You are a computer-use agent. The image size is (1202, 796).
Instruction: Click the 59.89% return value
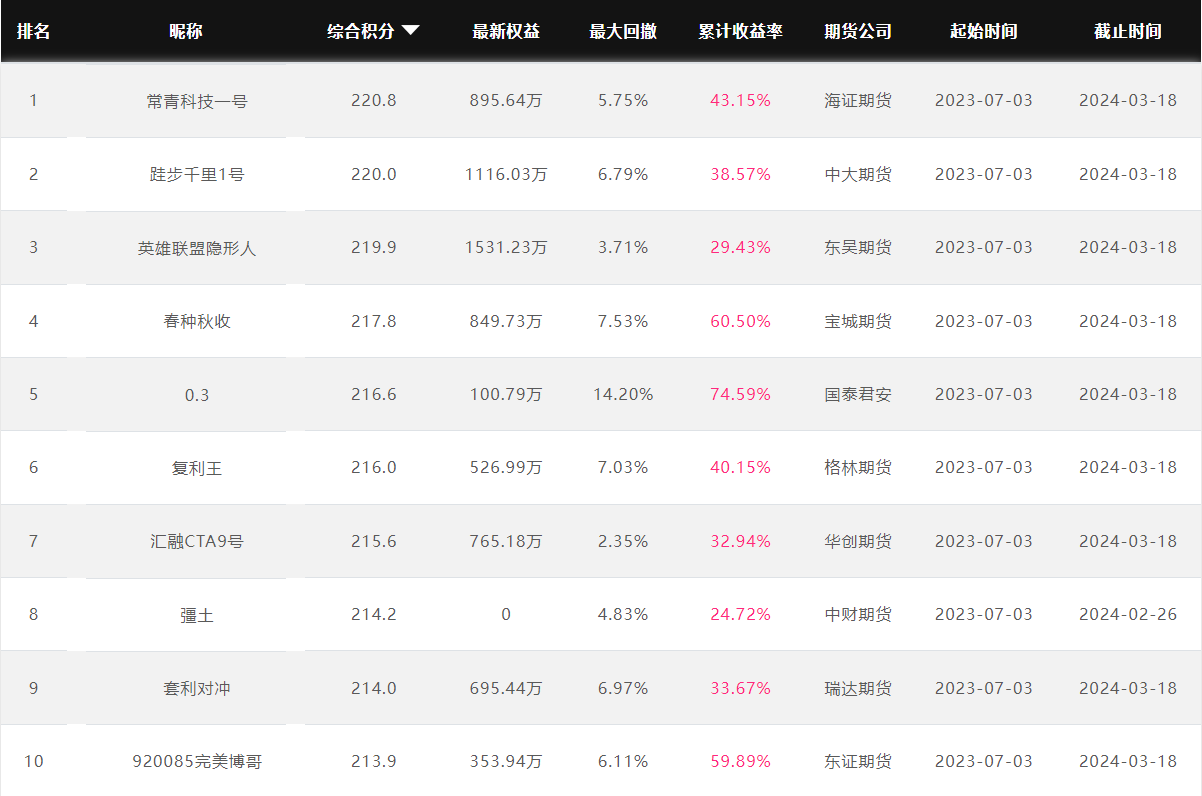pos(740,761)
